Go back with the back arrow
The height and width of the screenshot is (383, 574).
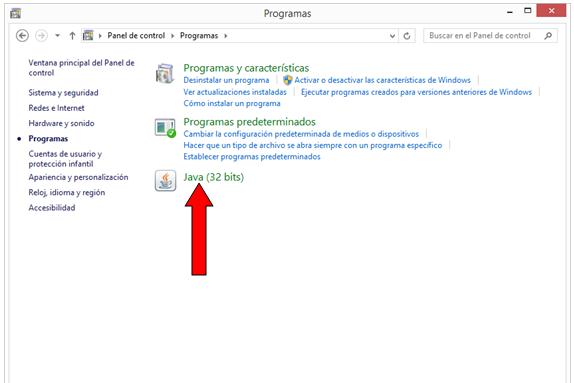coord(22,36)
